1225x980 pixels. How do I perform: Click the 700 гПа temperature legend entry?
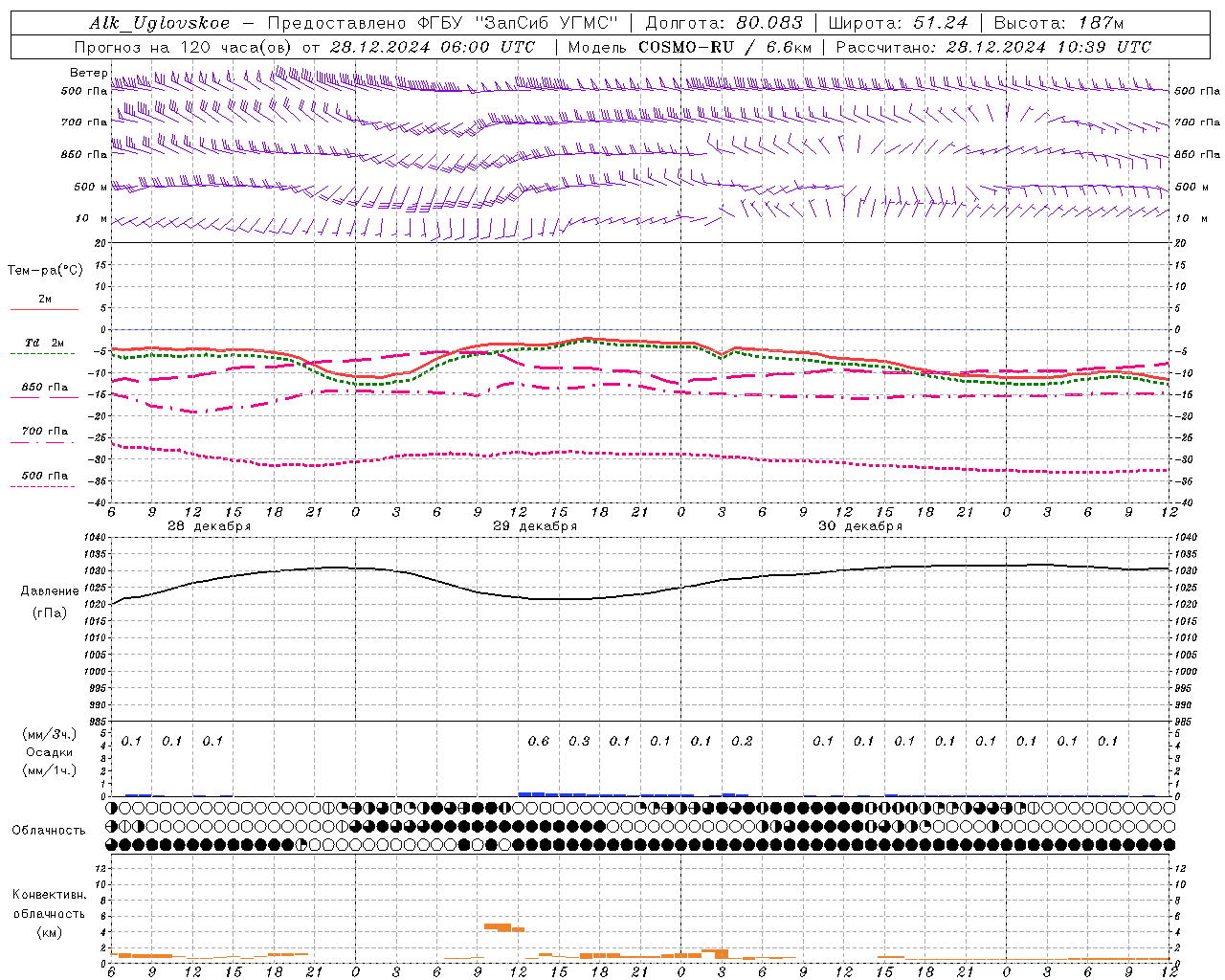click(x=45, y=432)
